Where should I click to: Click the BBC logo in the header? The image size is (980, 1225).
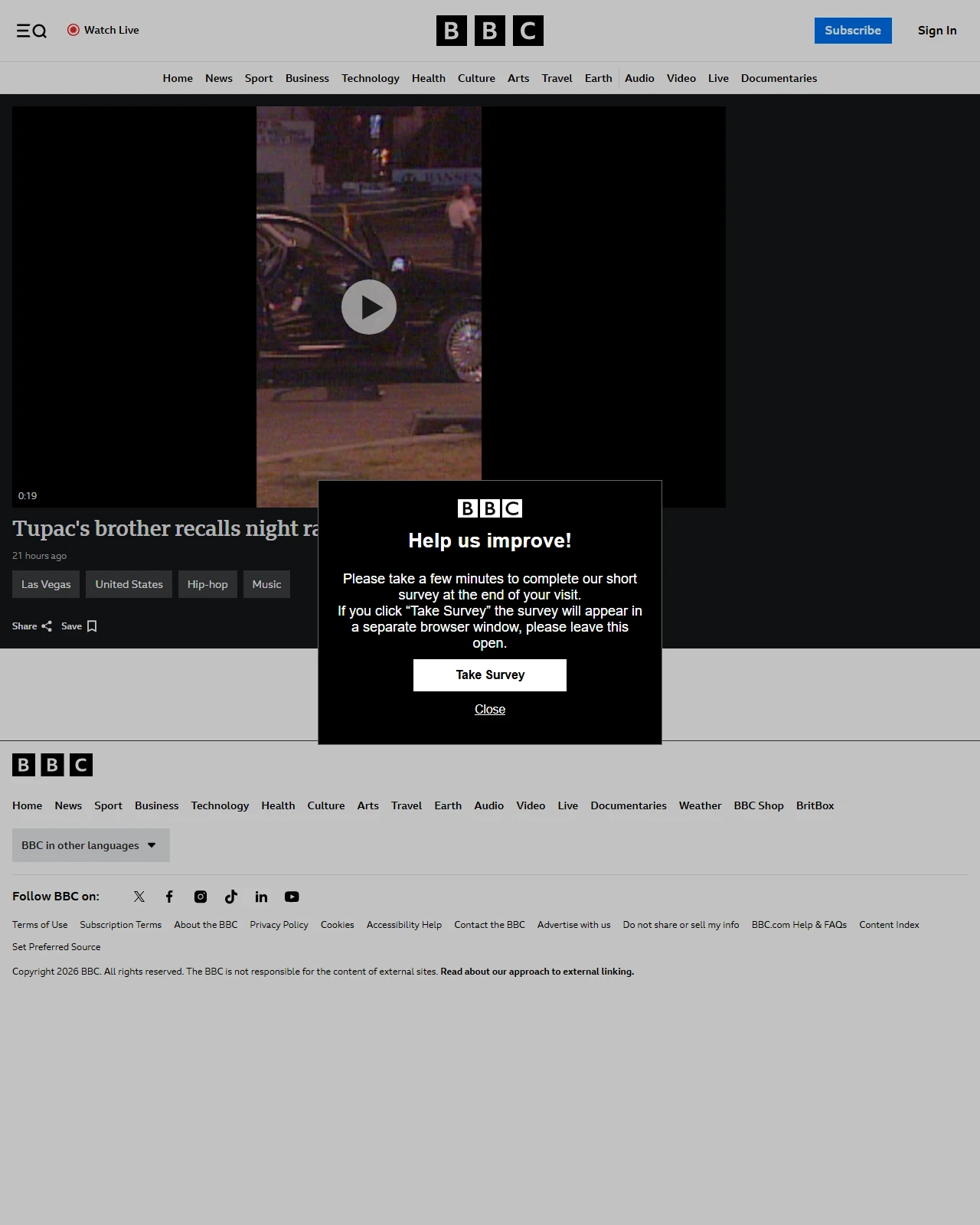(x=490, y=31)
